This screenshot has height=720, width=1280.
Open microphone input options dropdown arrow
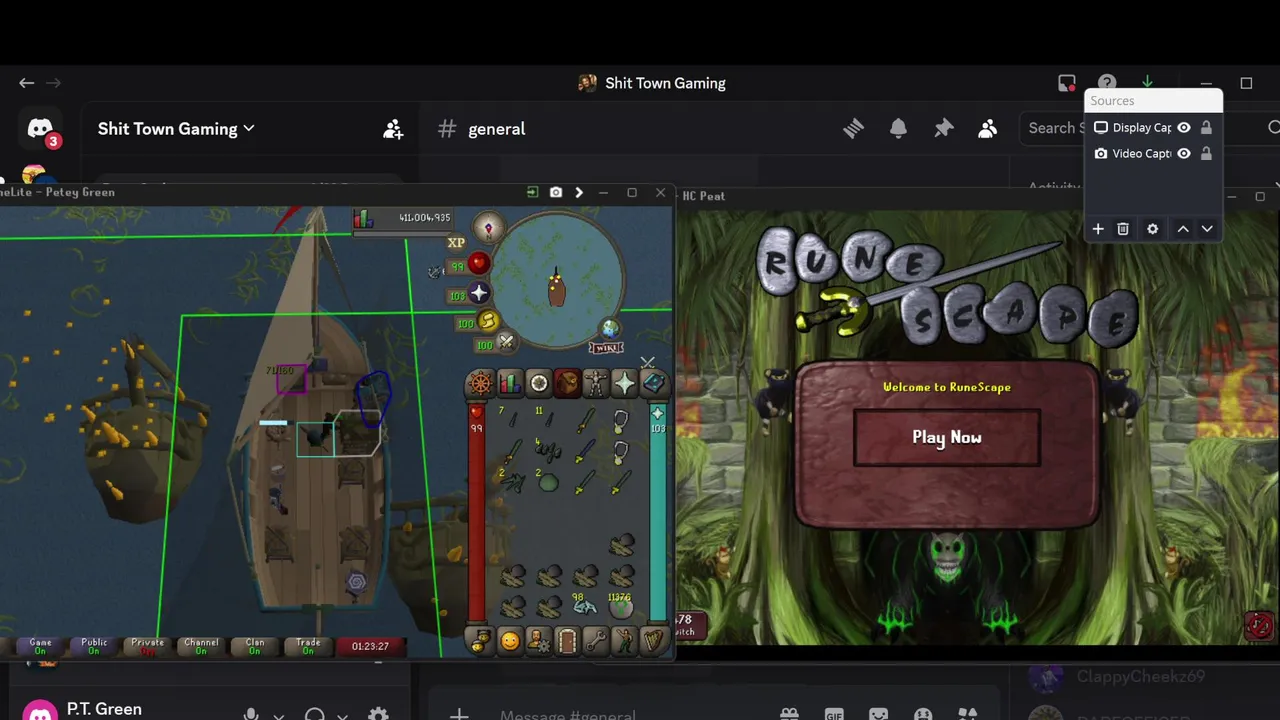point(279,716)
